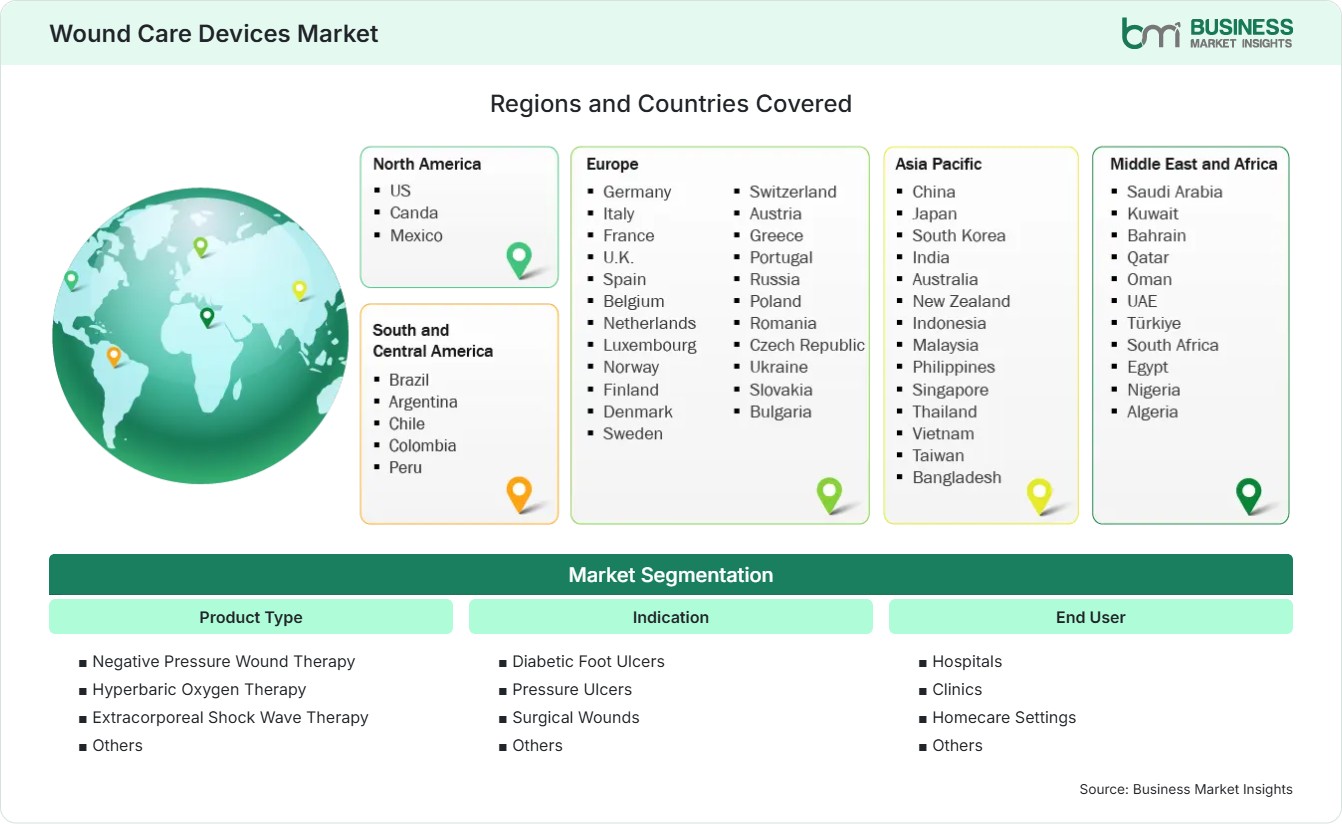The width and height of the screenshot is (1342, 824).
Task: Click 'Homecare Settings' item
Action: pyautogui.click(x=1004, y=718)
